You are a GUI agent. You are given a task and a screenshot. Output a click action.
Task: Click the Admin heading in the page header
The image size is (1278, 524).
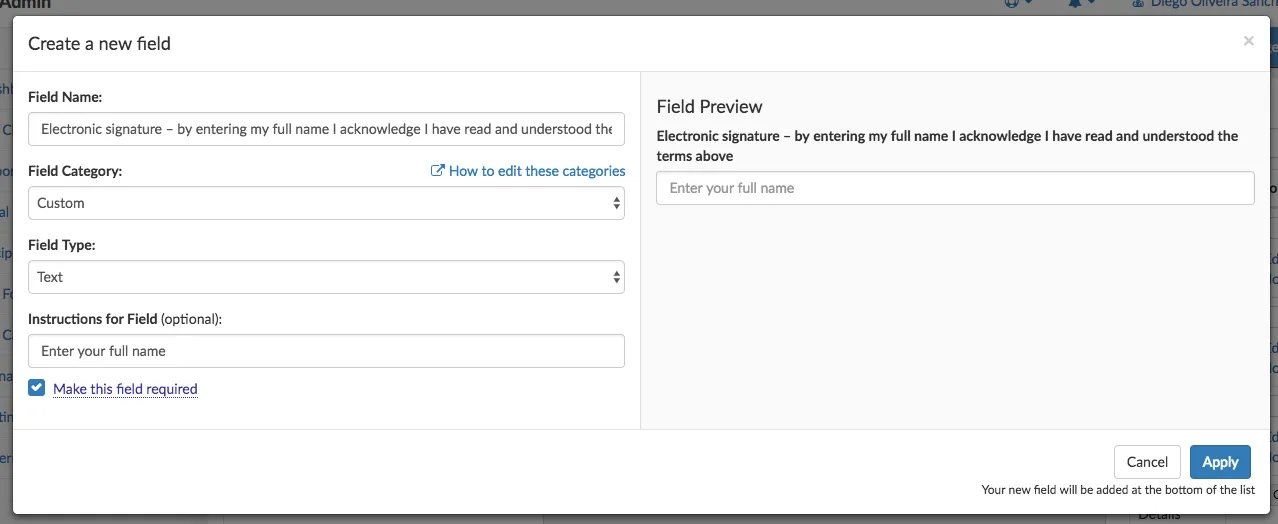click(26, 5)
